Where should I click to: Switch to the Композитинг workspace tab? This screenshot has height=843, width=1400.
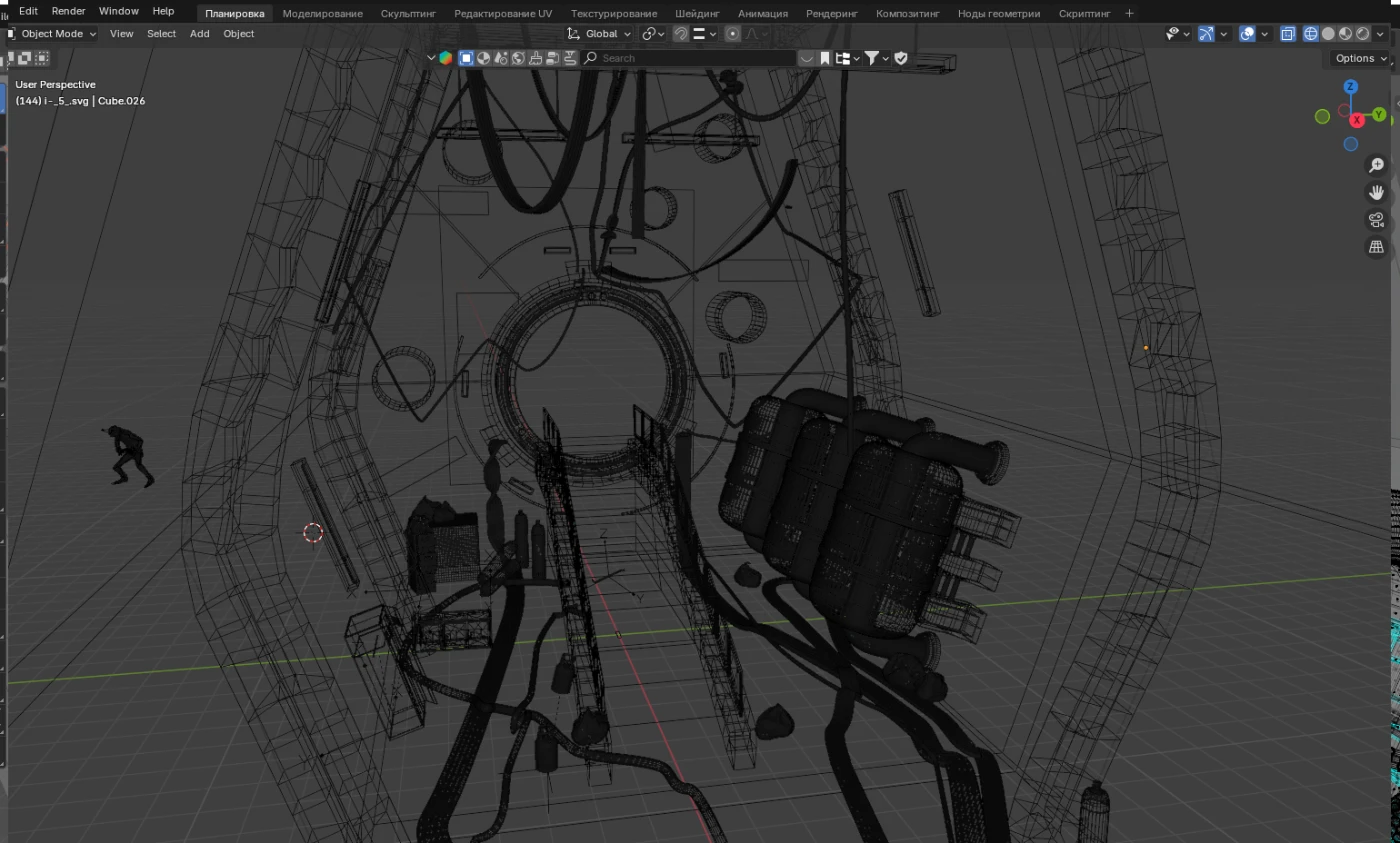908,13
